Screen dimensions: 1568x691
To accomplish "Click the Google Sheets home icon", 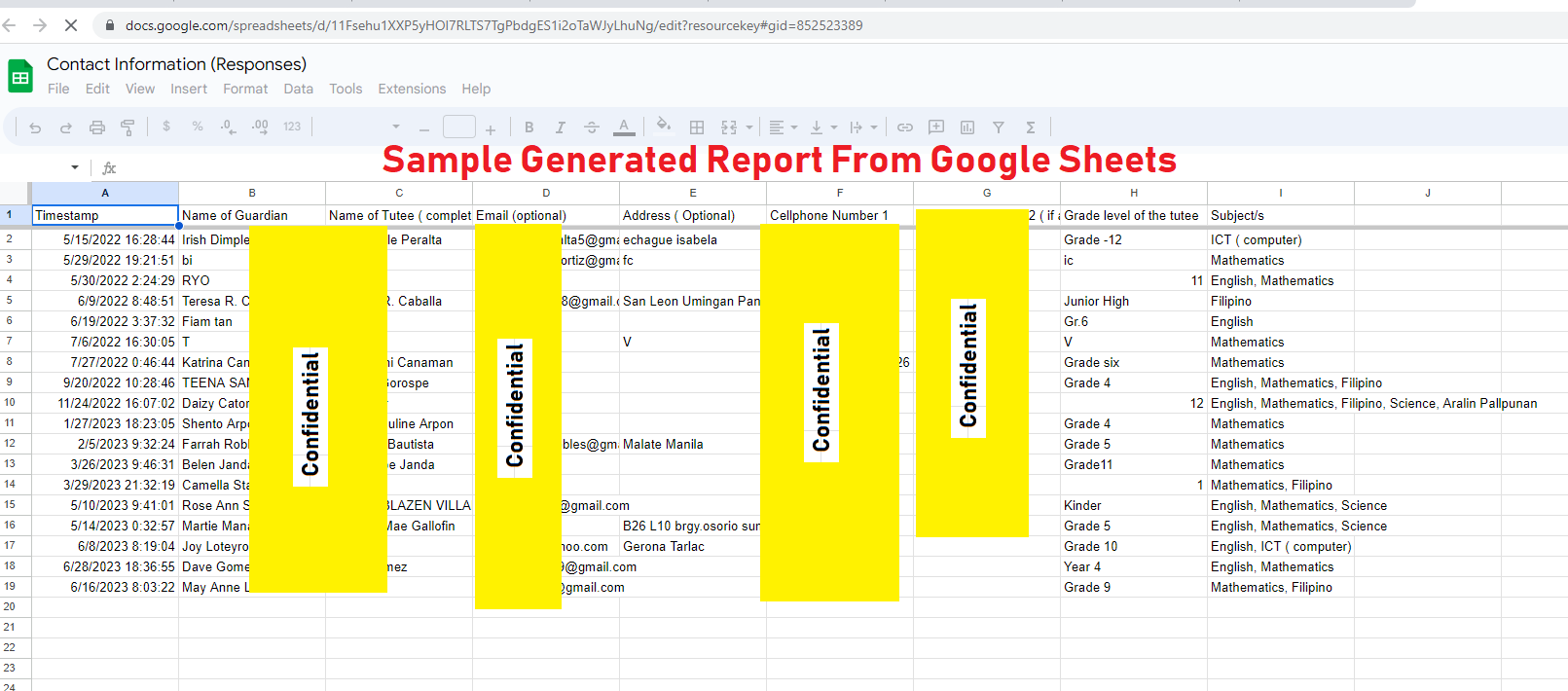I will click(20, 76).
